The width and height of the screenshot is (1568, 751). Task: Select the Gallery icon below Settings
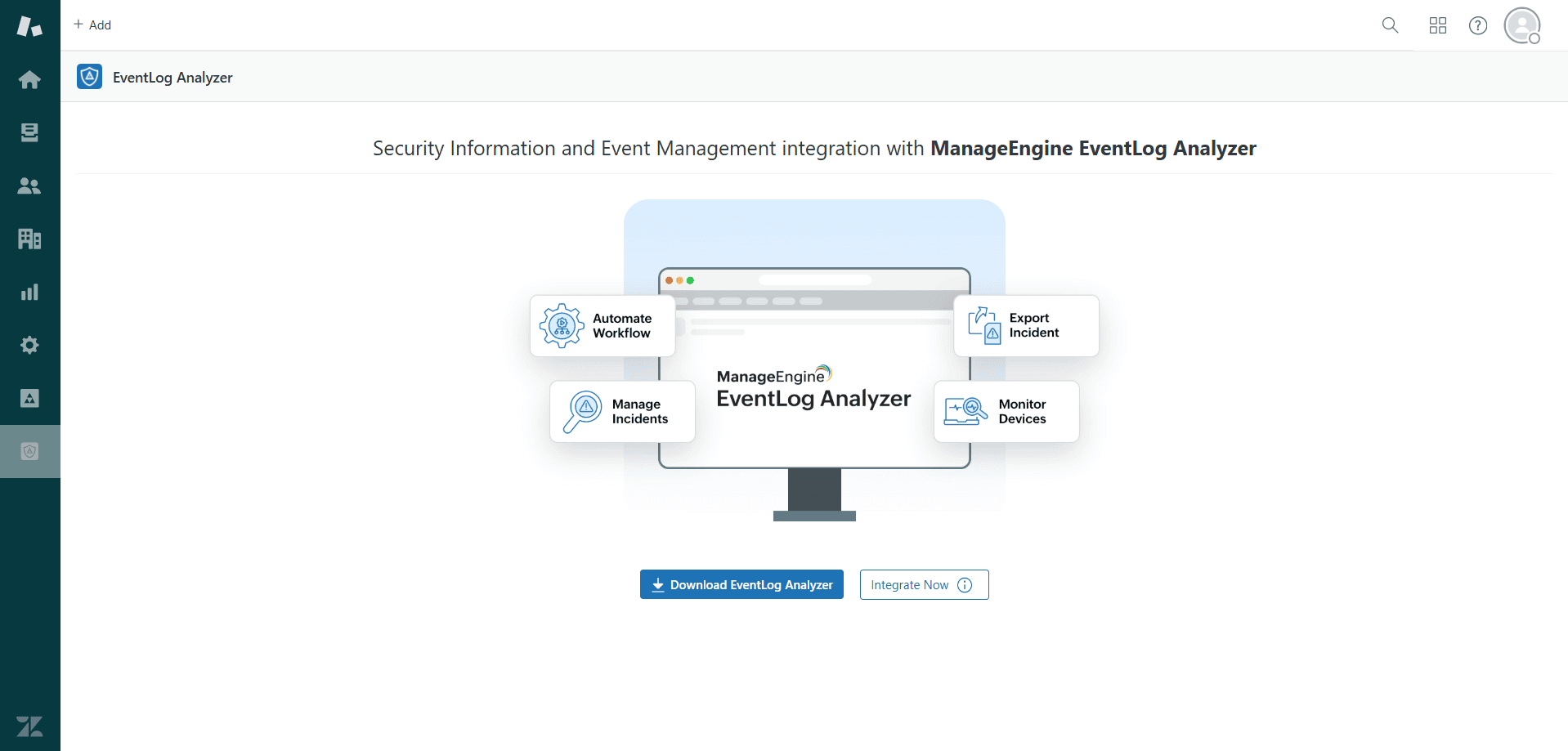[x=29, y=398]
